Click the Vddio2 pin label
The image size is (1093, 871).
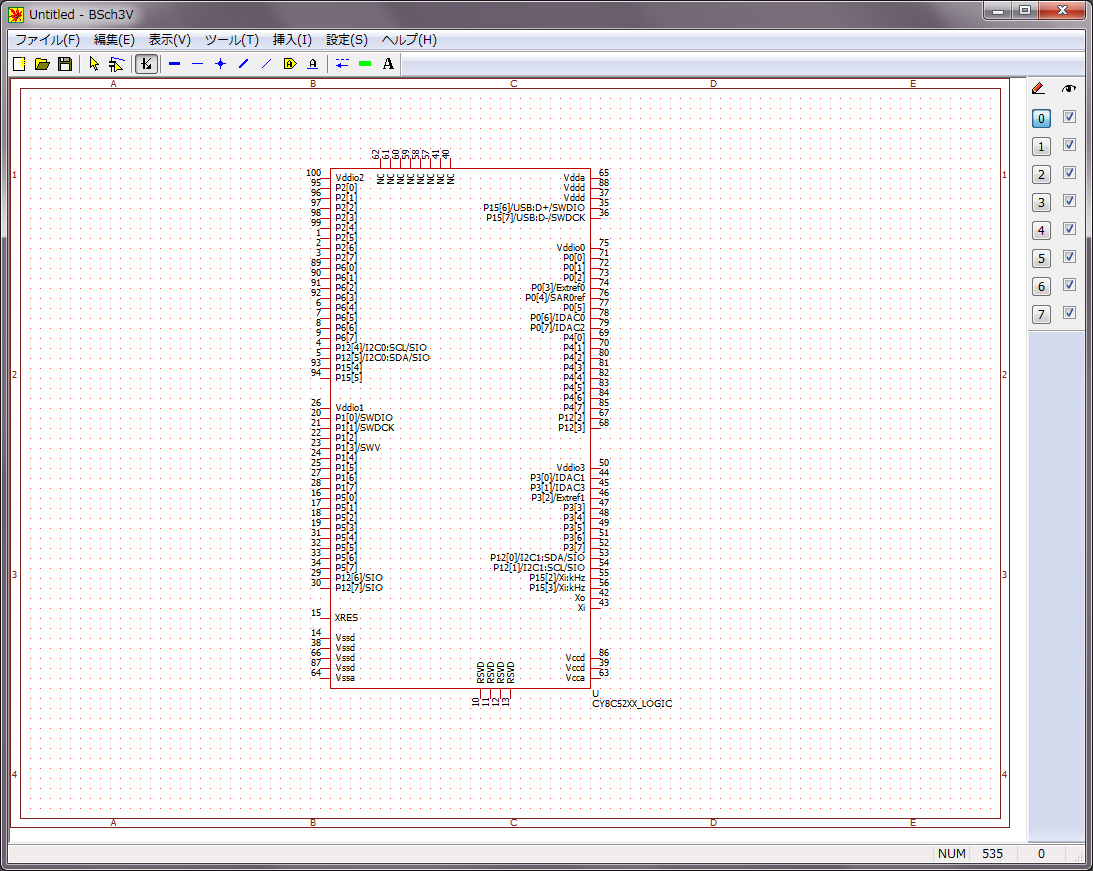[x=350, y=178]
